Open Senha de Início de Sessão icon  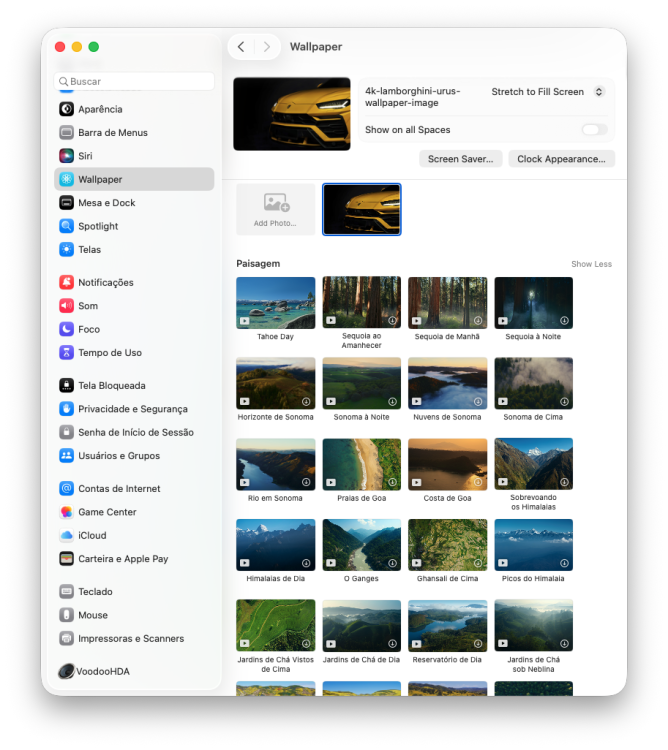click(66, 432)
